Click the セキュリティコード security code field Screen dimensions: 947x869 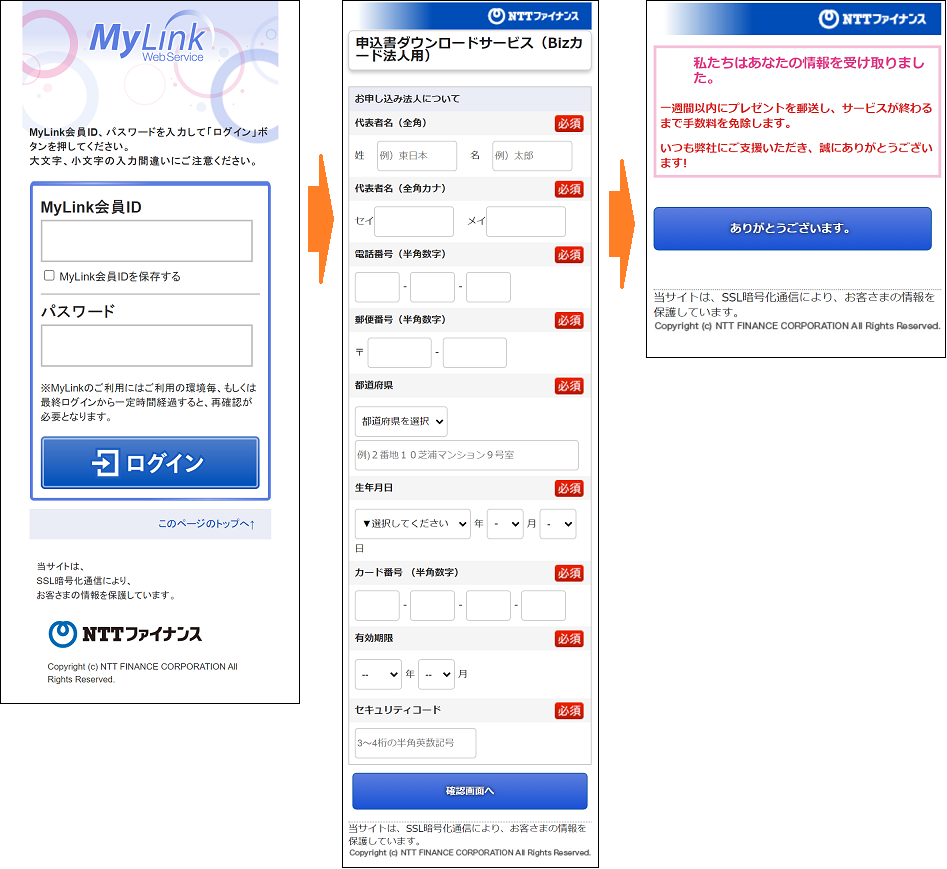414,743
